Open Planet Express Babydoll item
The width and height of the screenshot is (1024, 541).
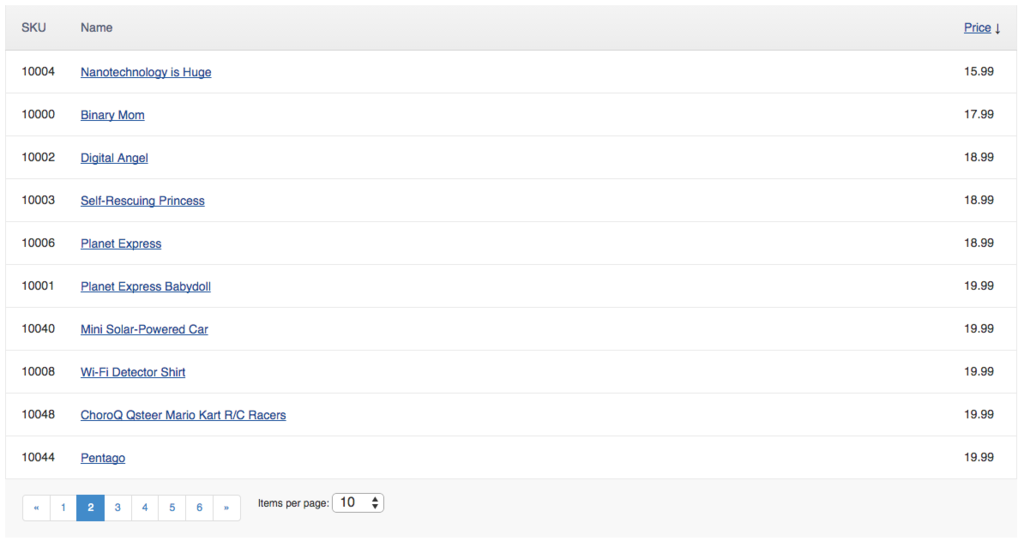click(145, 287)
